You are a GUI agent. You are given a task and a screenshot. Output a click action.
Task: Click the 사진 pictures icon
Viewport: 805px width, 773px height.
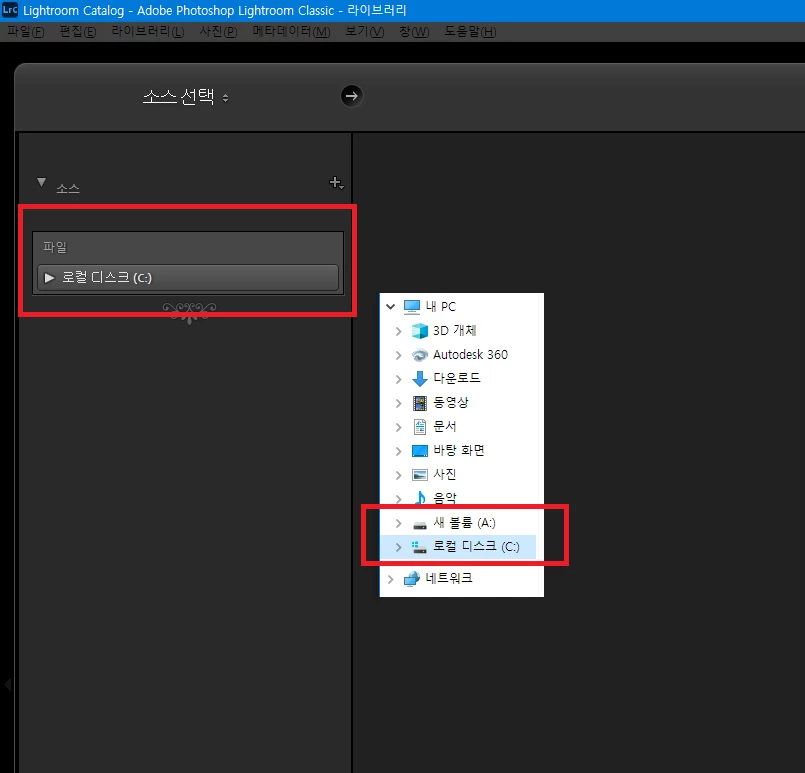click(419, 475)
